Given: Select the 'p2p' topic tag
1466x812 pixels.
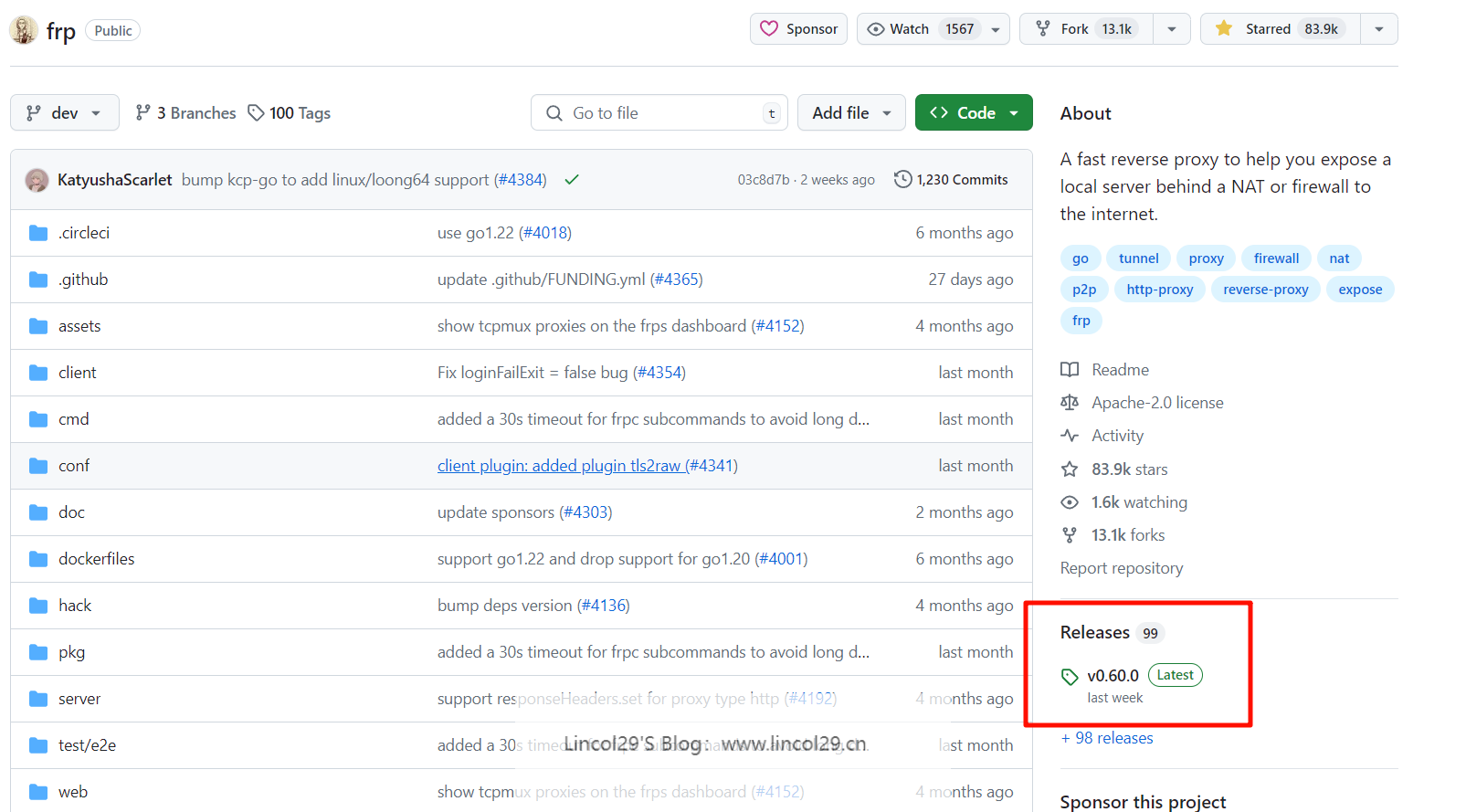Looking at the screenshot, I should click(x=1084, y=290).
